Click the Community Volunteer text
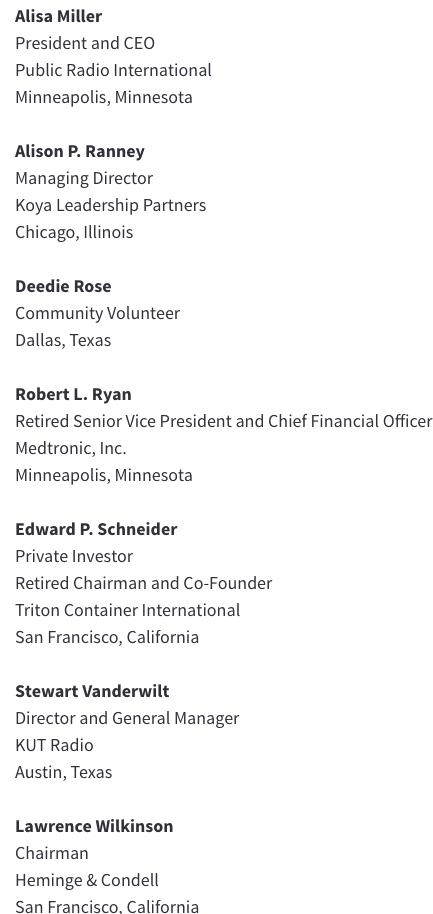This screenshot has width=433, height=914. pyautogui.click(x=97, y=314)
